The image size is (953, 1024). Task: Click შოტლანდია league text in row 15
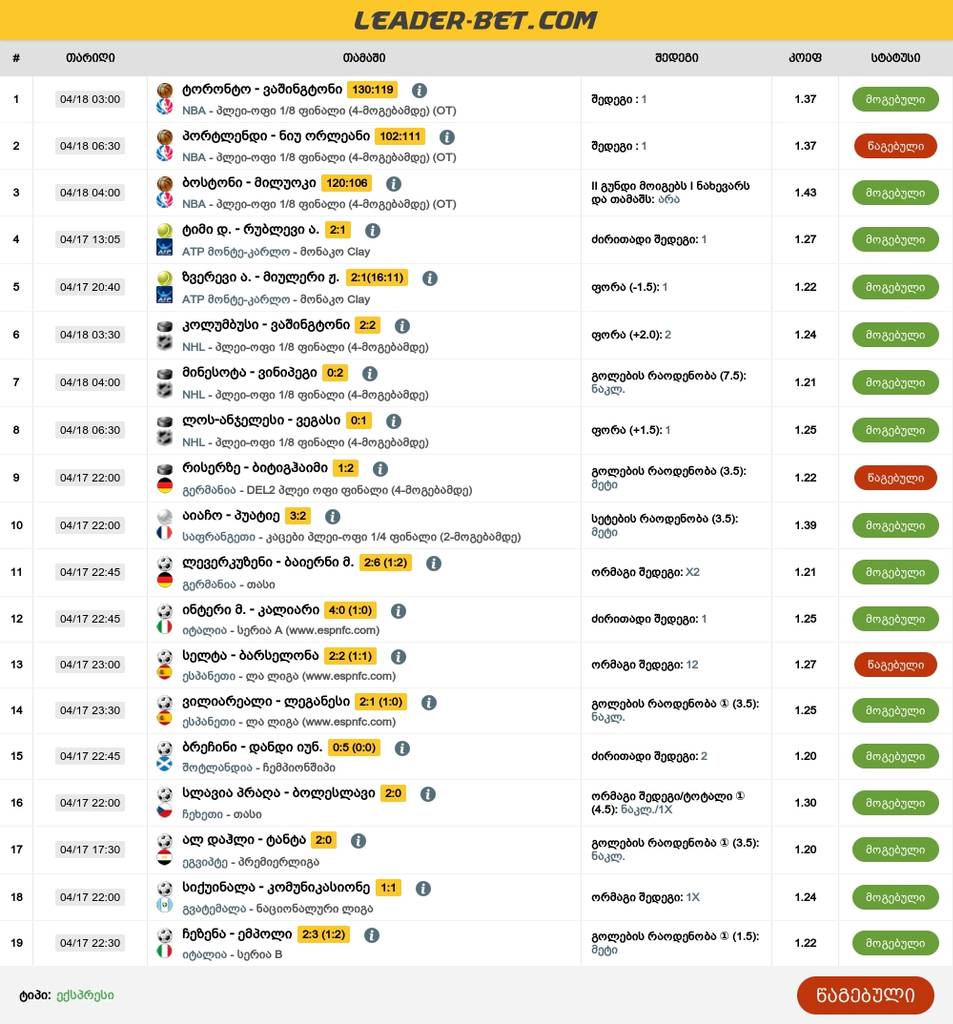point(259,768)
